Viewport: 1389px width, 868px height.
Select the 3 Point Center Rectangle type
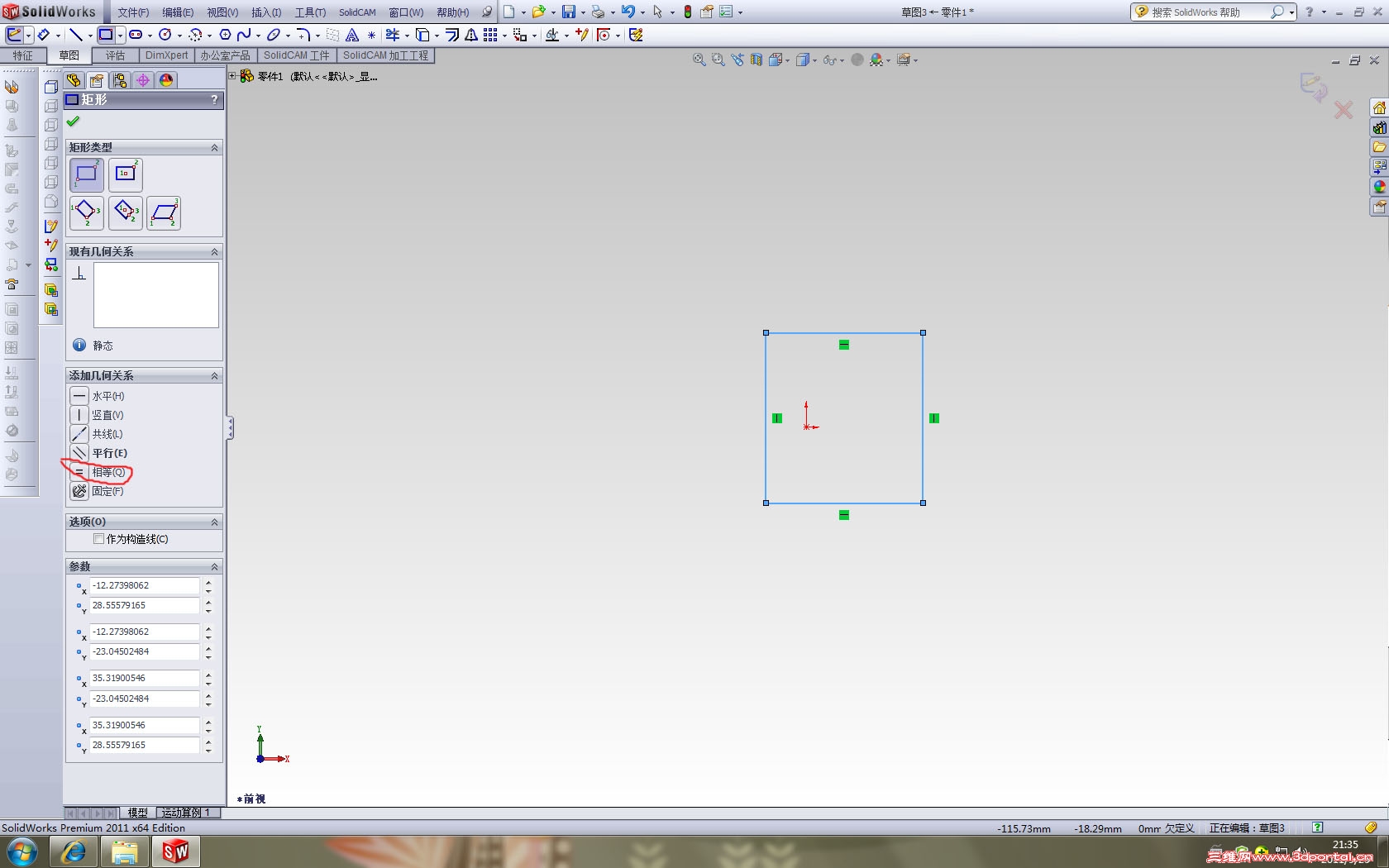[x=126, y=213]
